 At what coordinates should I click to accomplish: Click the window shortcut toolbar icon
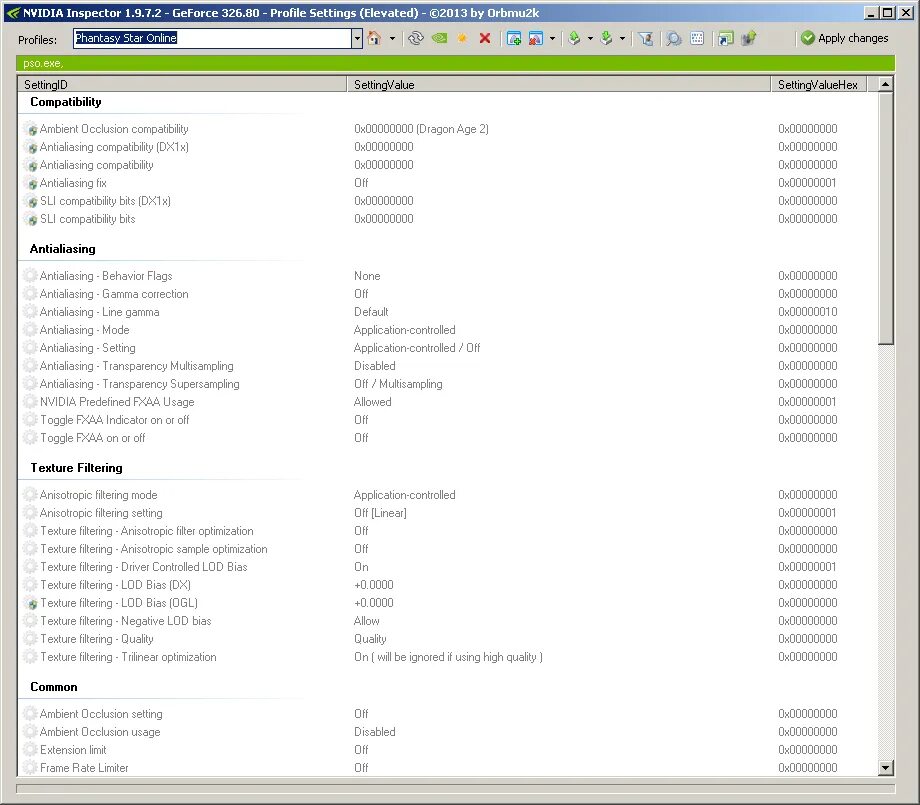726,39
